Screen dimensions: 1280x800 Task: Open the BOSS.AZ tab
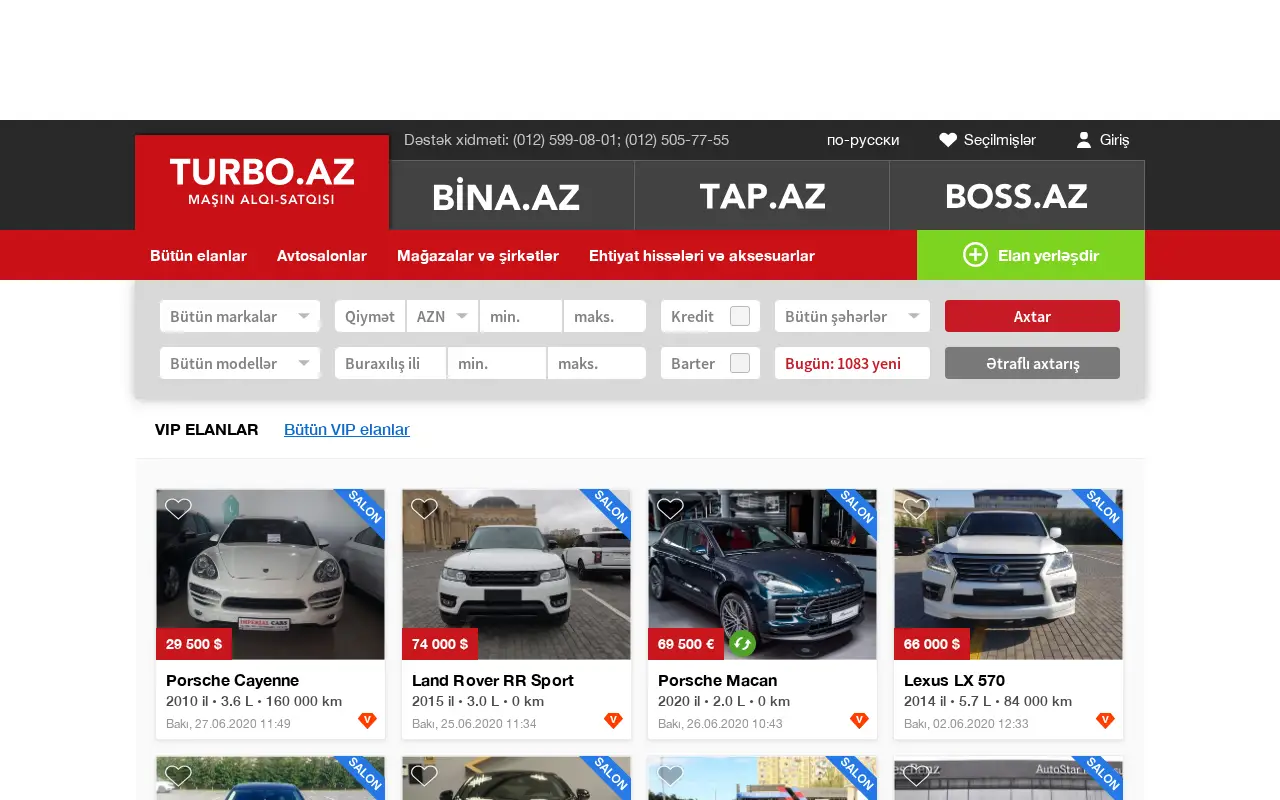click(x=1017, y=196)
